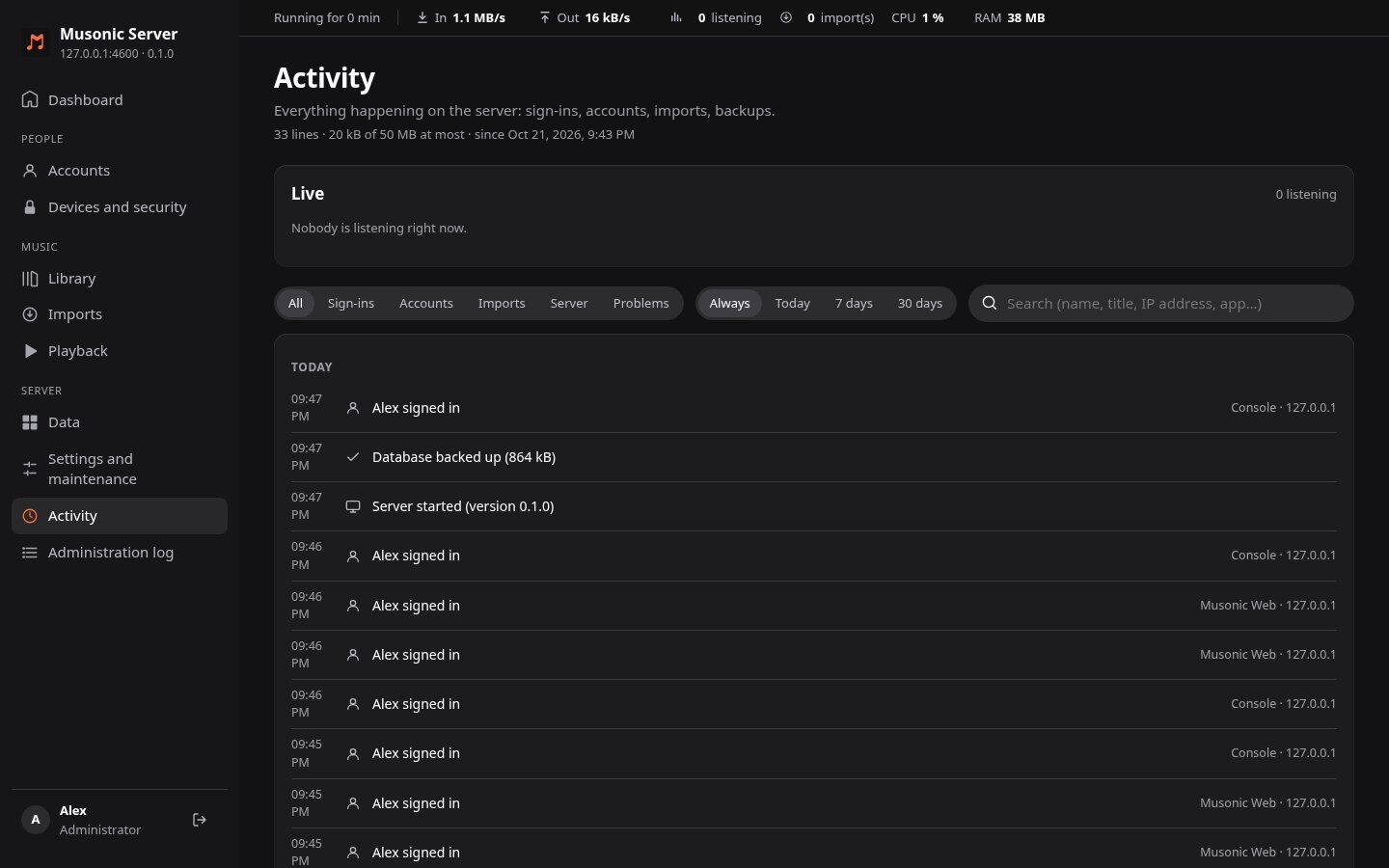The image size is (1389, 868).
Task: Focus the activity search field
Action: (x=1161, y=303)
